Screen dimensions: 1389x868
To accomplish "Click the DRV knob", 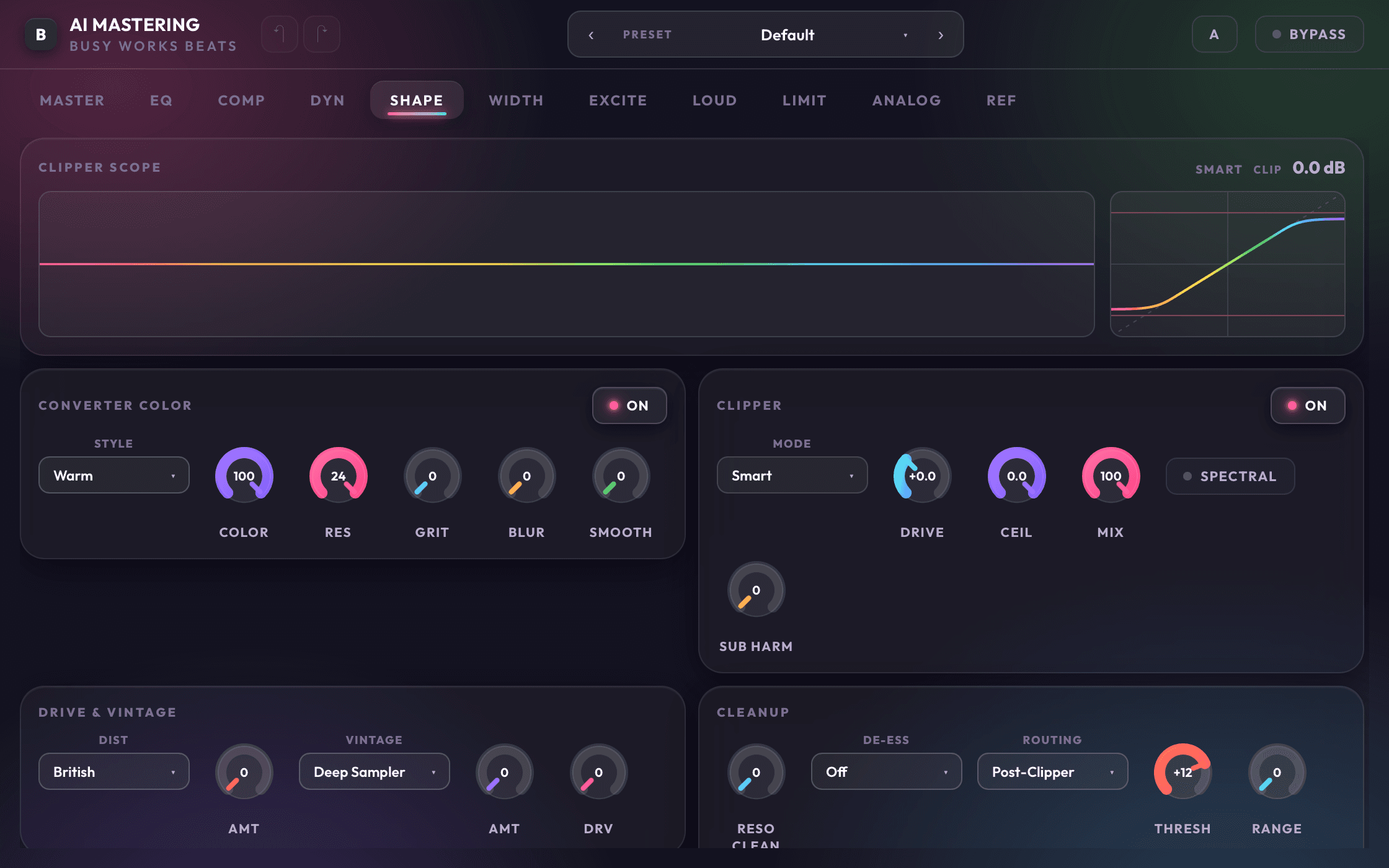I will (x=598, y=772).
